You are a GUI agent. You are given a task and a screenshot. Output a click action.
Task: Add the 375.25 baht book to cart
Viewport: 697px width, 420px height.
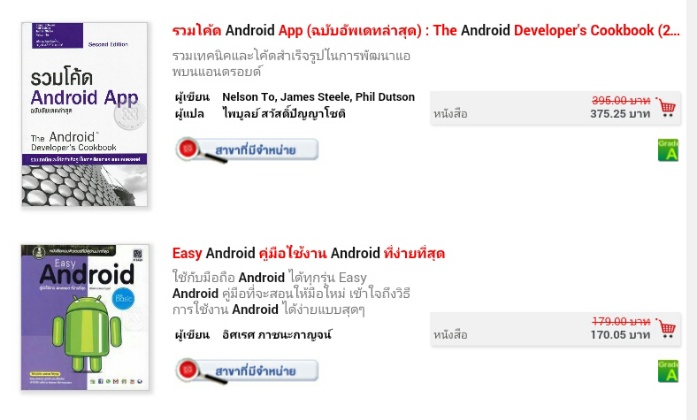[x=666, y=107]
